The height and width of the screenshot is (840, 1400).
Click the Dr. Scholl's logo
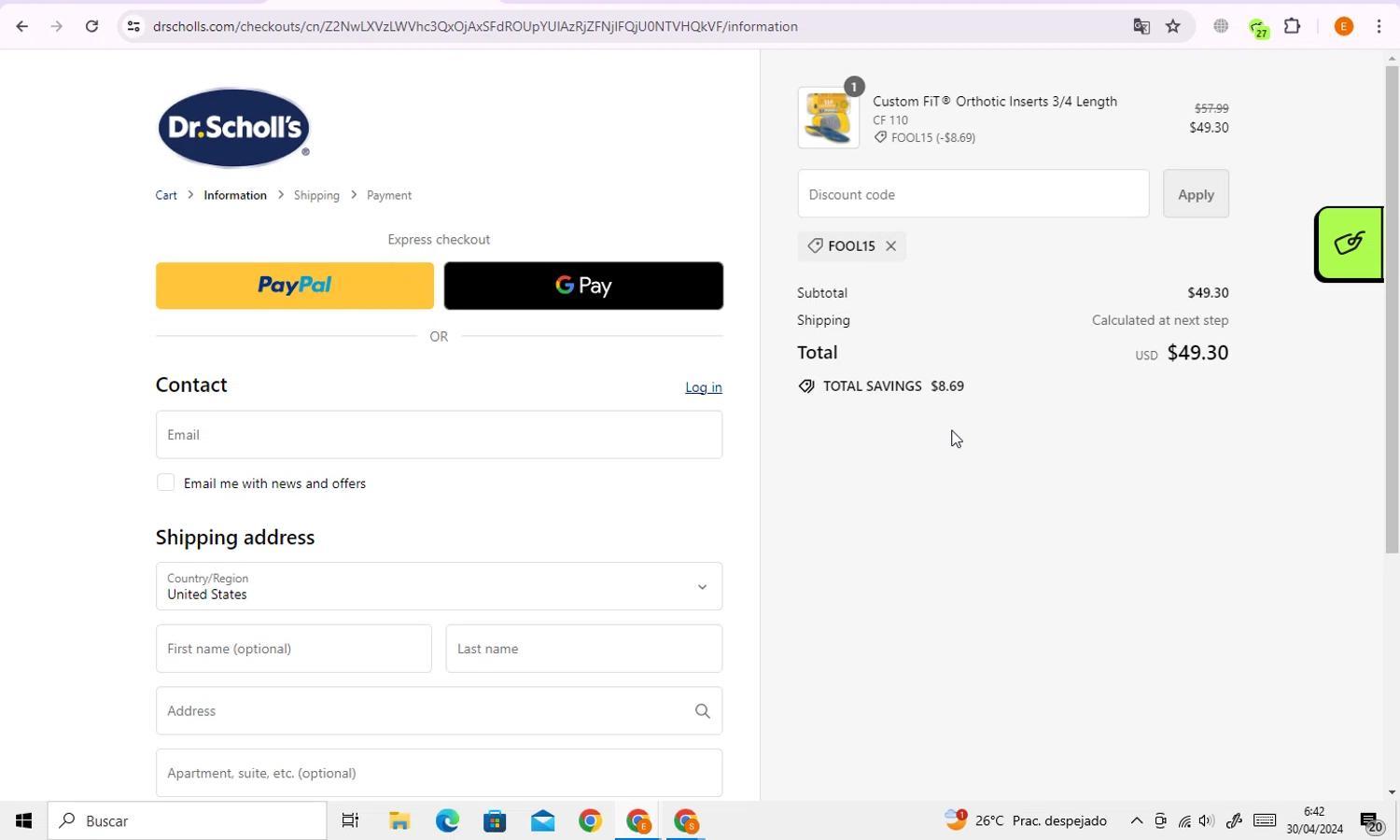pos(233,128)
